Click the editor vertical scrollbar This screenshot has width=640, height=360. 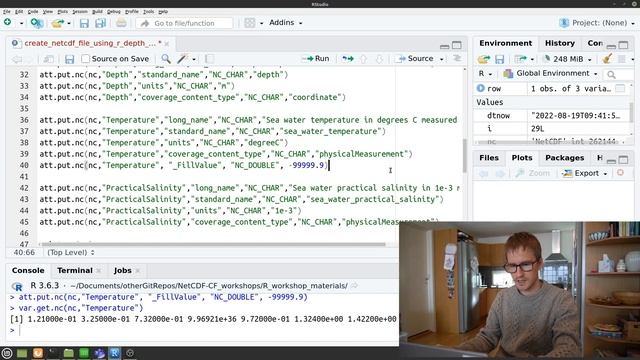point(465,156)
